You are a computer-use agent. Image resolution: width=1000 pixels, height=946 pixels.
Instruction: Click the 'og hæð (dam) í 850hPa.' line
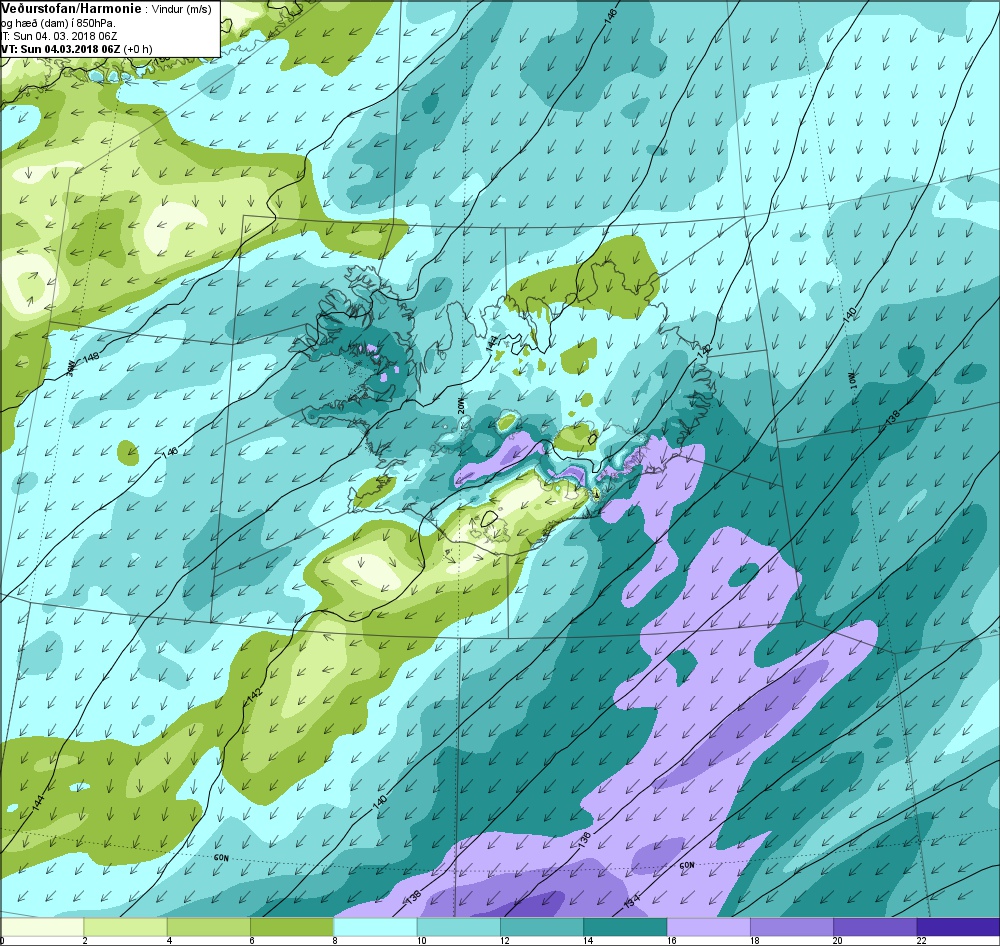point(59,24)
